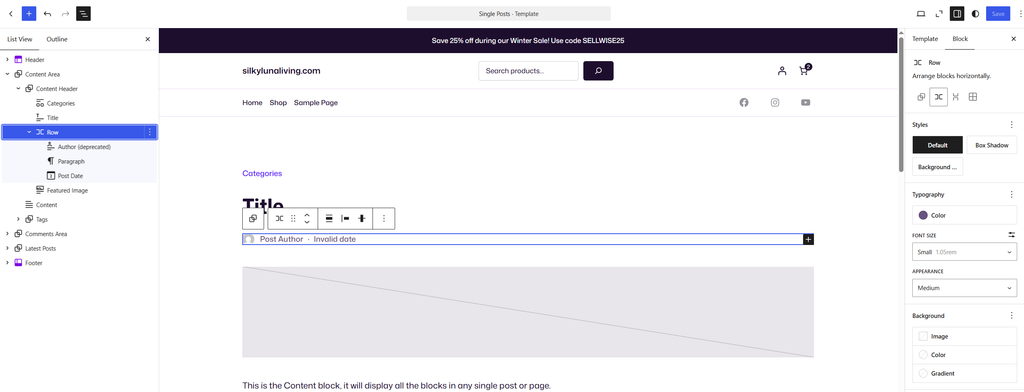Open the Styles half-circle icon

(x=976, y=14)
